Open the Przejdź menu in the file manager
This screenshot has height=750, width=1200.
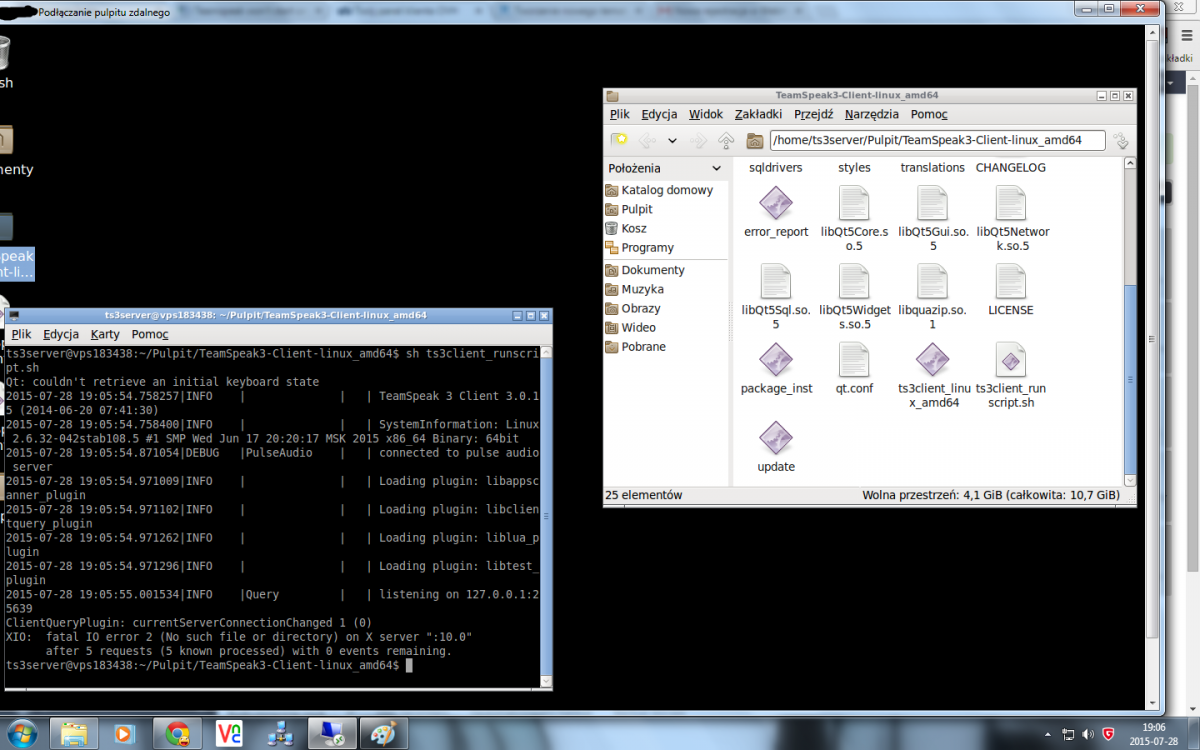tap(814, 114)
